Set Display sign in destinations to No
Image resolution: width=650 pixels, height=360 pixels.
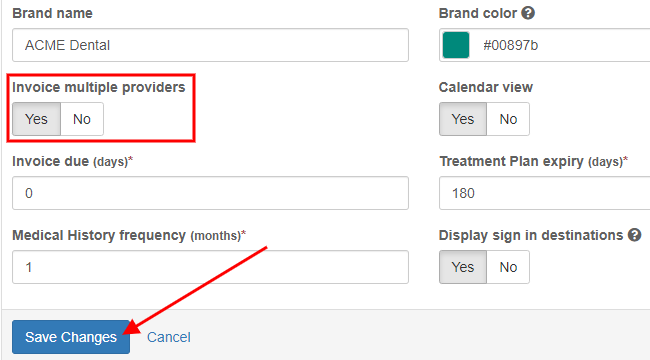pos(508,267)
